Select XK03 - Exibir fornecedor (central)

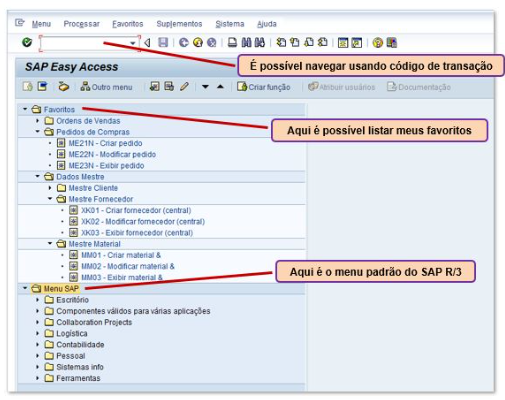pos(137,233)
